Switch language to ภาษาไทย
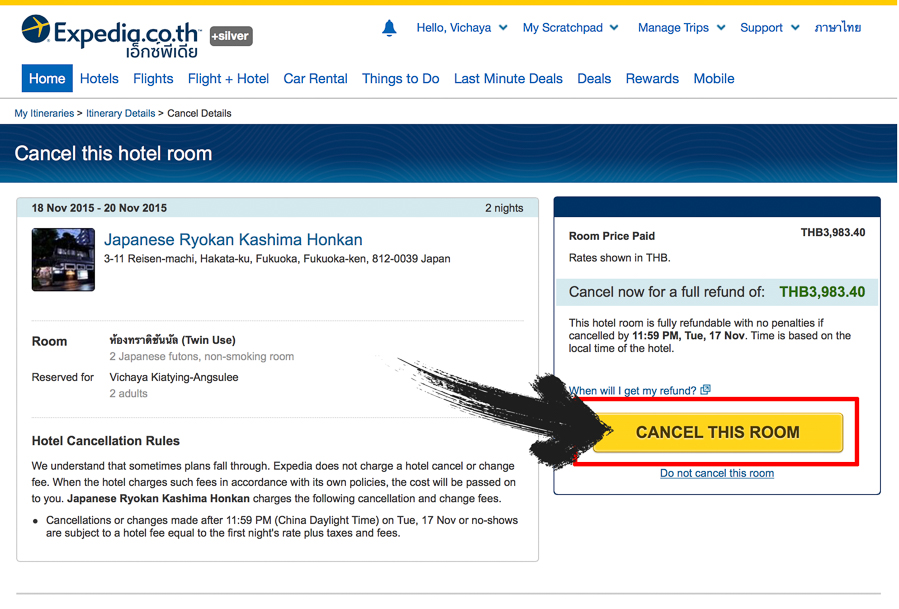 (x=838, y=28)
